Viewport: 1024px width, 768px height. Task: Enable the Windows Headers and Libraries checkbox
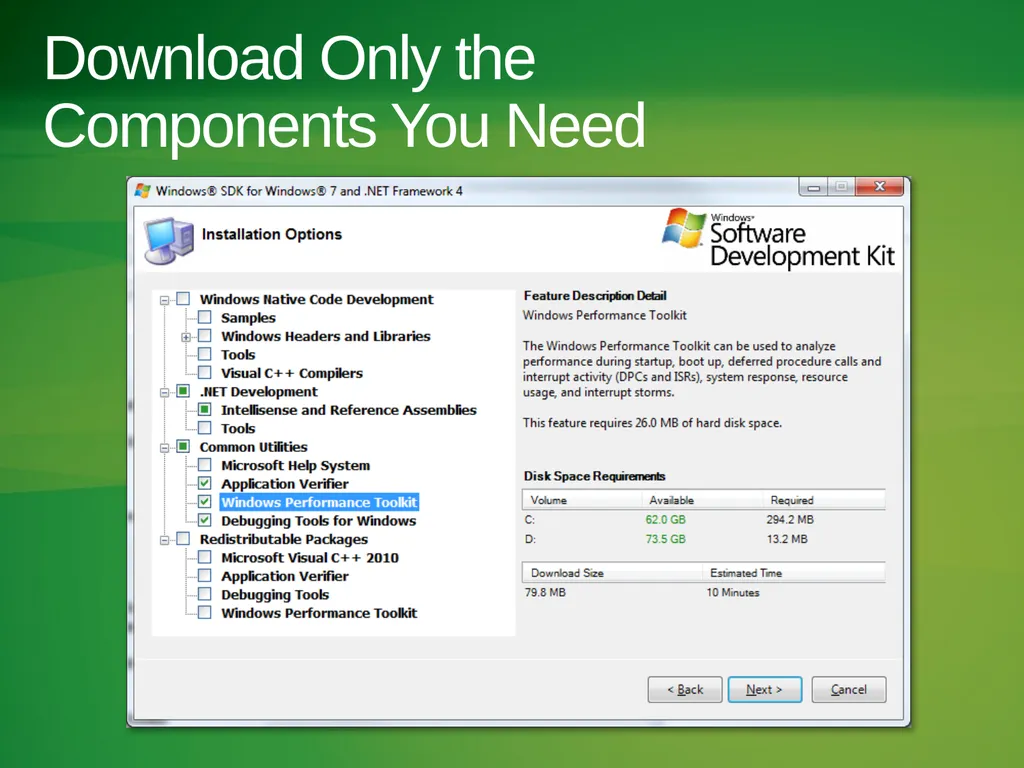[x=205, y=336]
